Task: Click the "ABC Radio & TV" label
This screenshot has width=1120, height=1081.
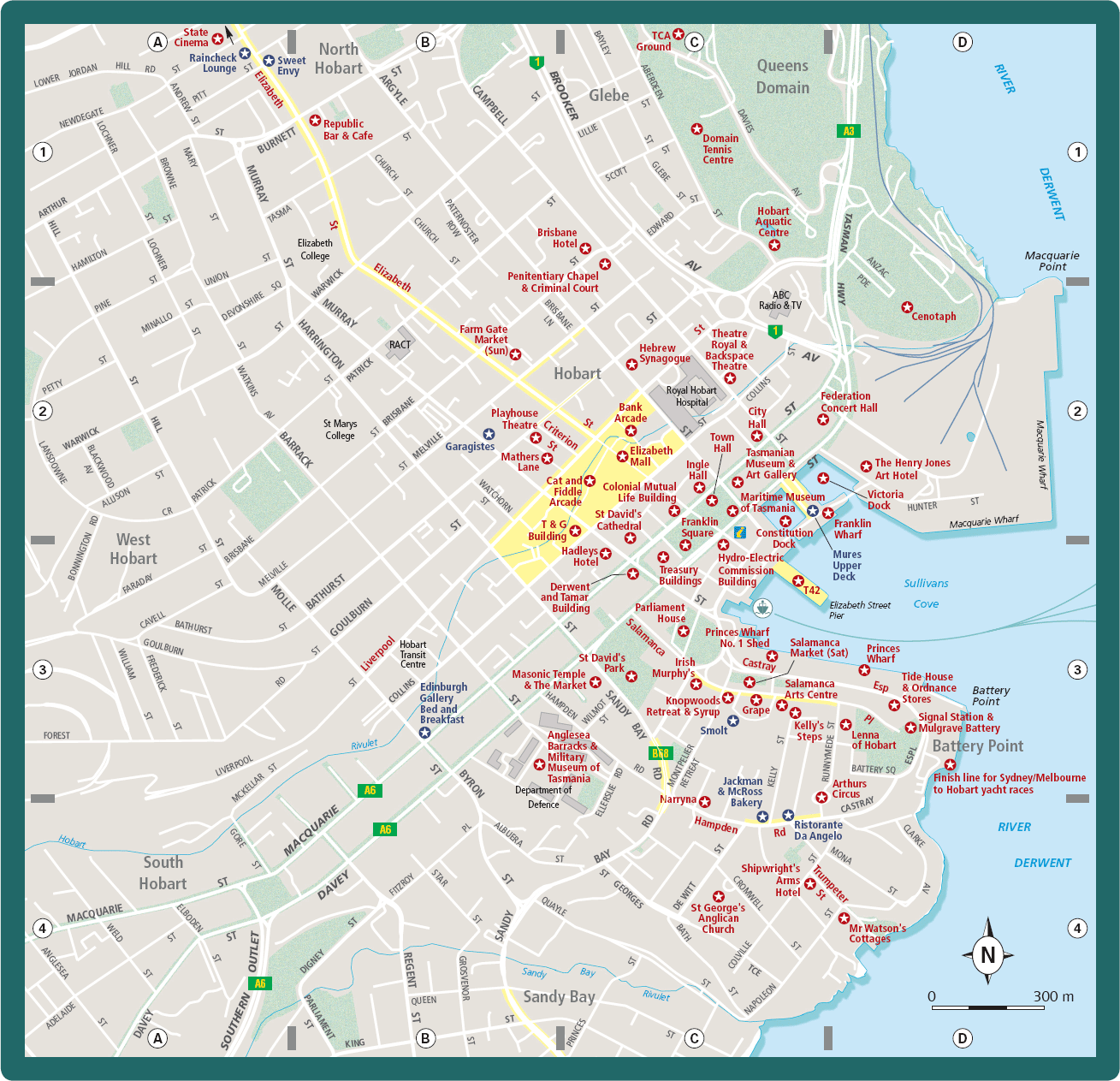Action: [781, 300]
